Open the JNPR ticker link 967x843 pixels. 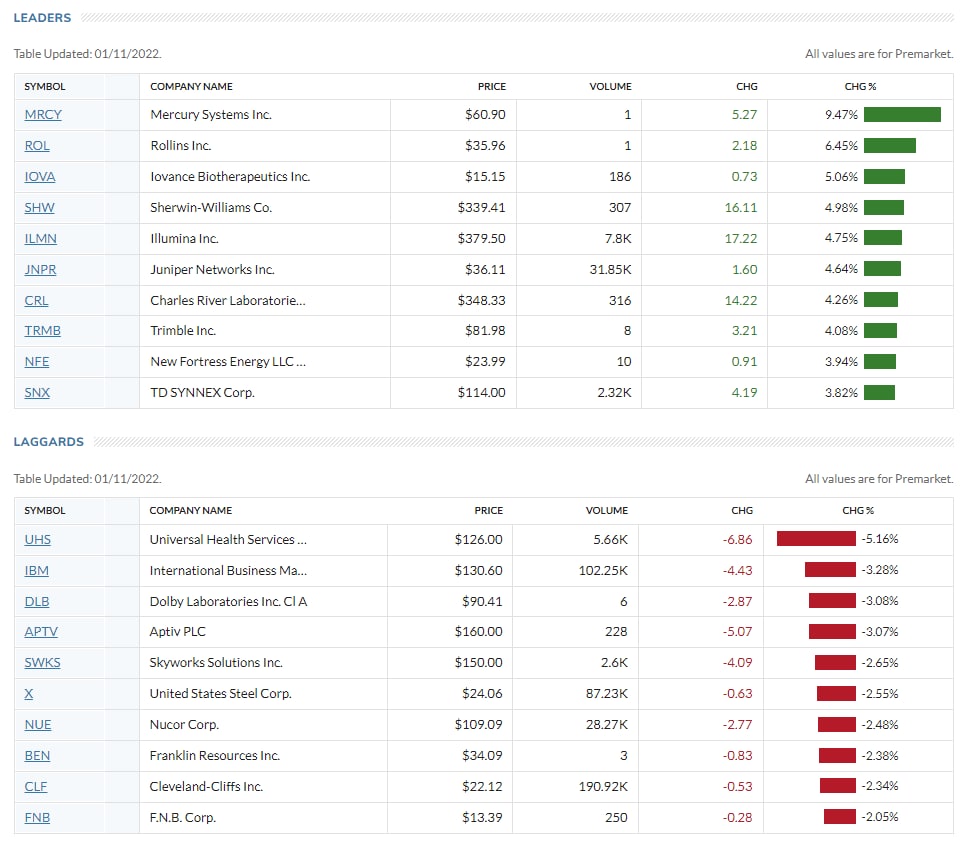[41, 269]
